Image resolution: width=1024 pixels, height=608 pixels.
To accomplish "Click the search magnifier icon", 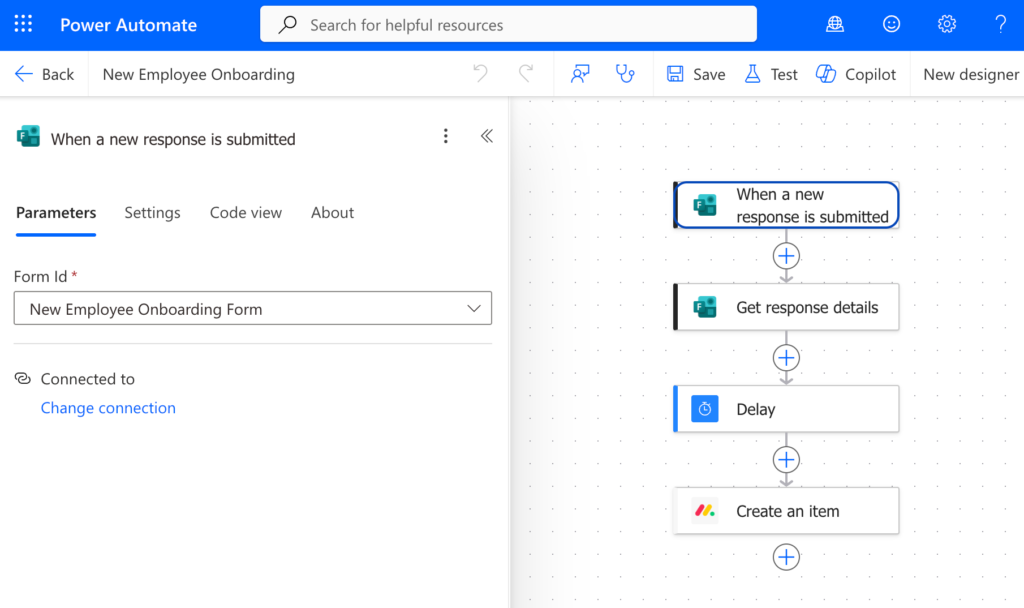I will pos(287,24).
